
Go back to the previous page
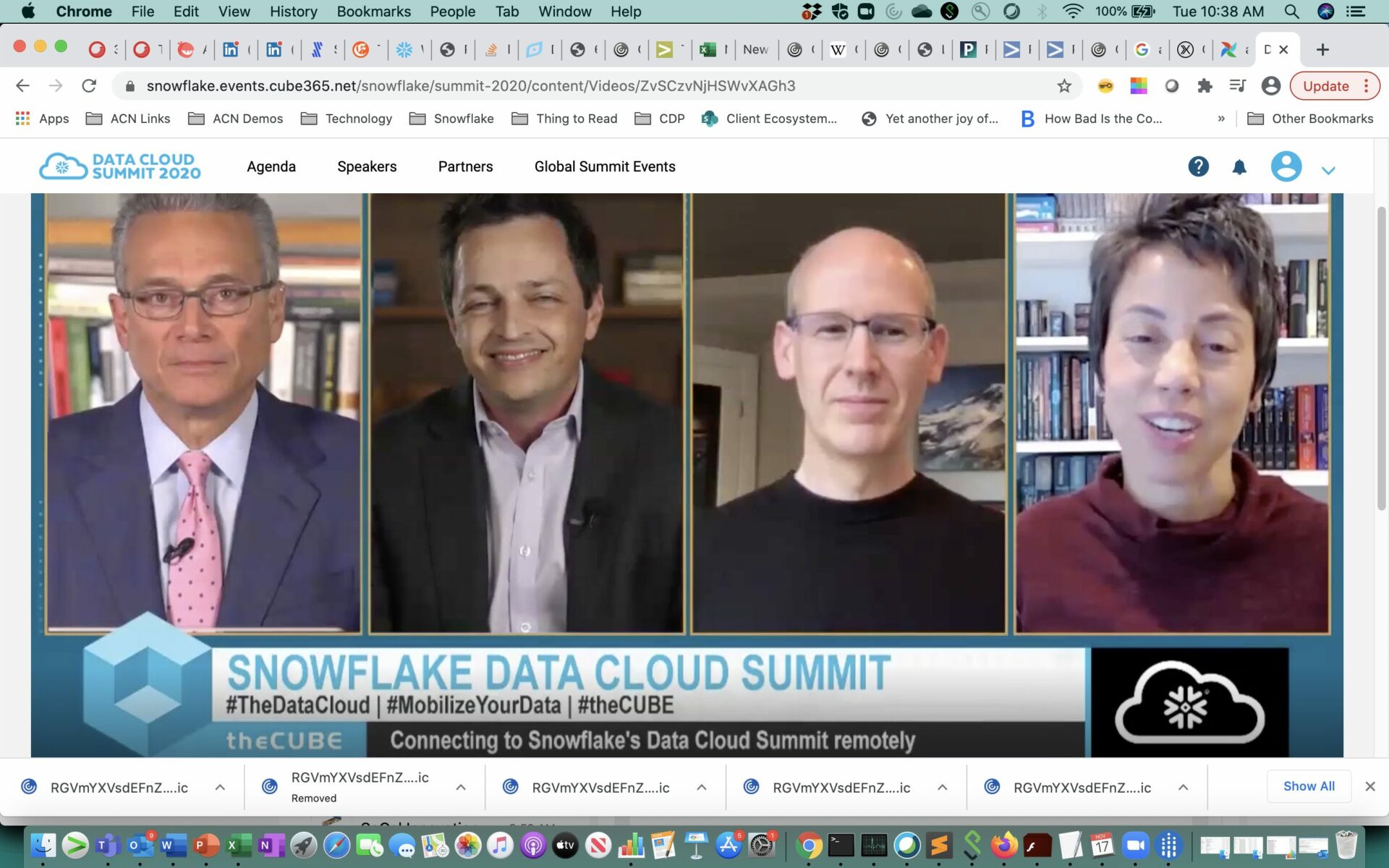pyautogui.click(x=22, y=86)
